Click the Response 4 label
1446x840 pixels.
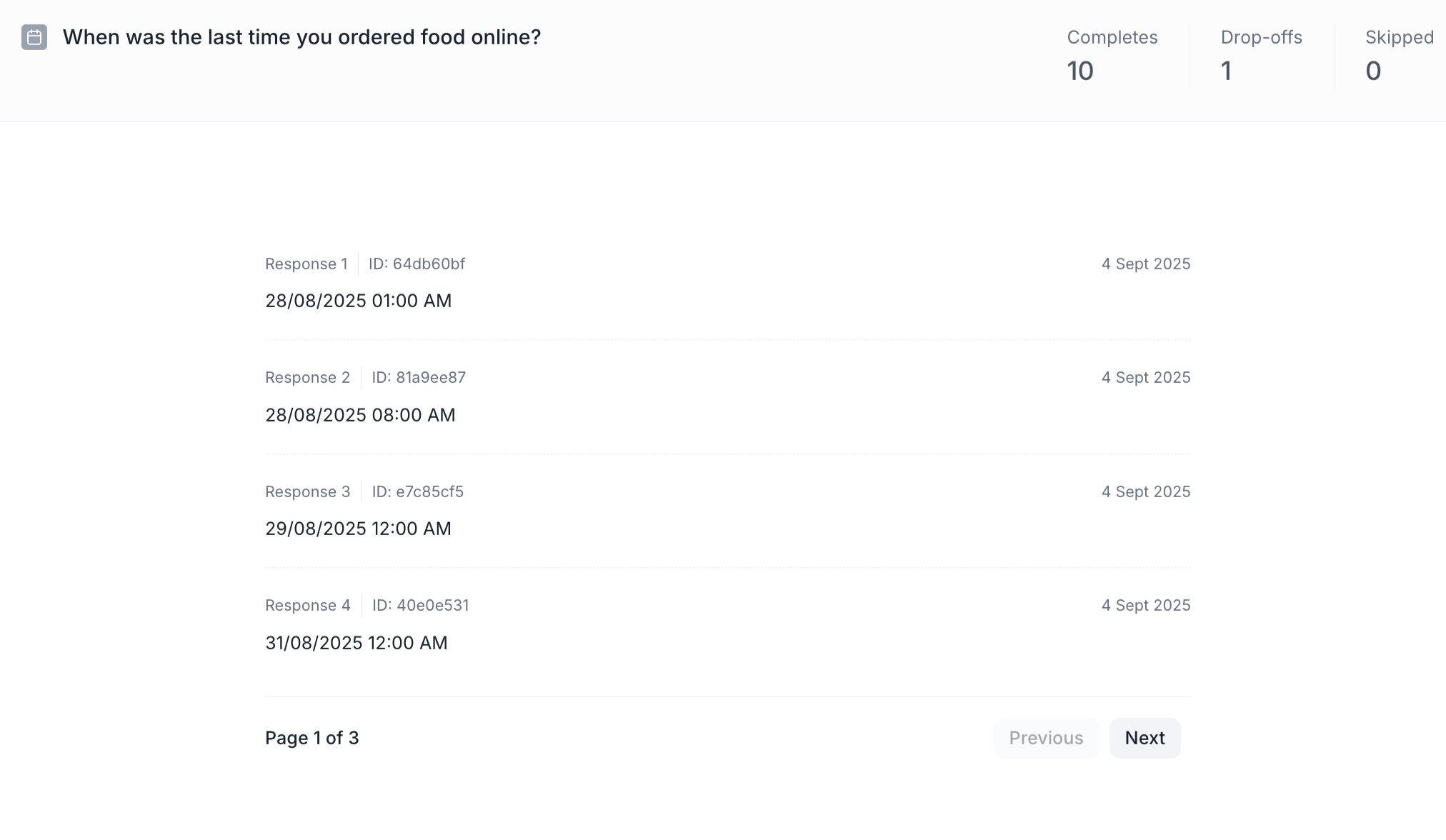tap(308, 606)
